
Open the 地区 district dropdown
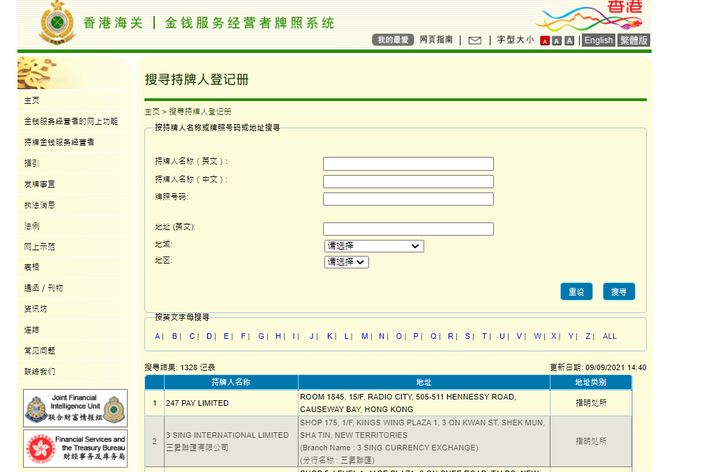pyautogui.click(x=346, y=262)
